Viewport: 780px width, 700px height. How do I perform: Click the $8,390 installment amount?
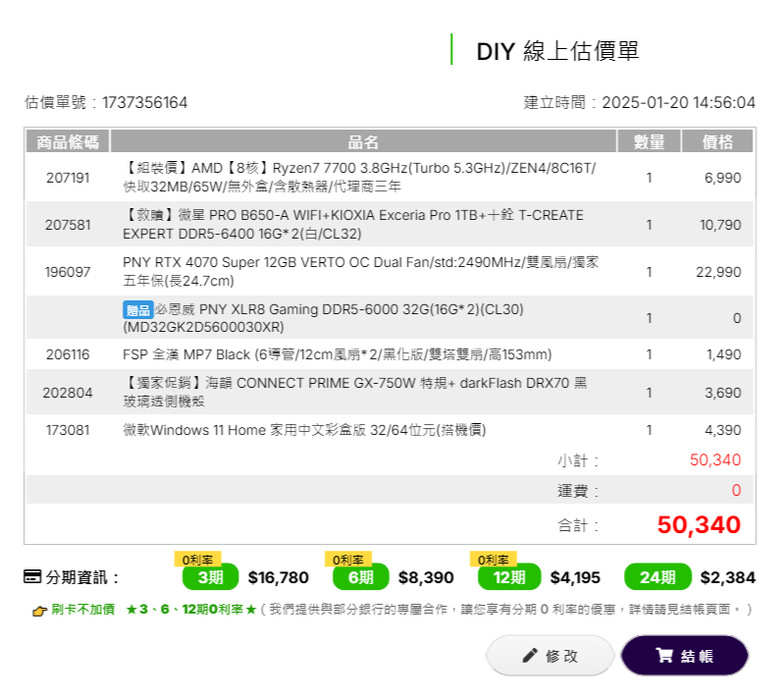tap(426, 578)
